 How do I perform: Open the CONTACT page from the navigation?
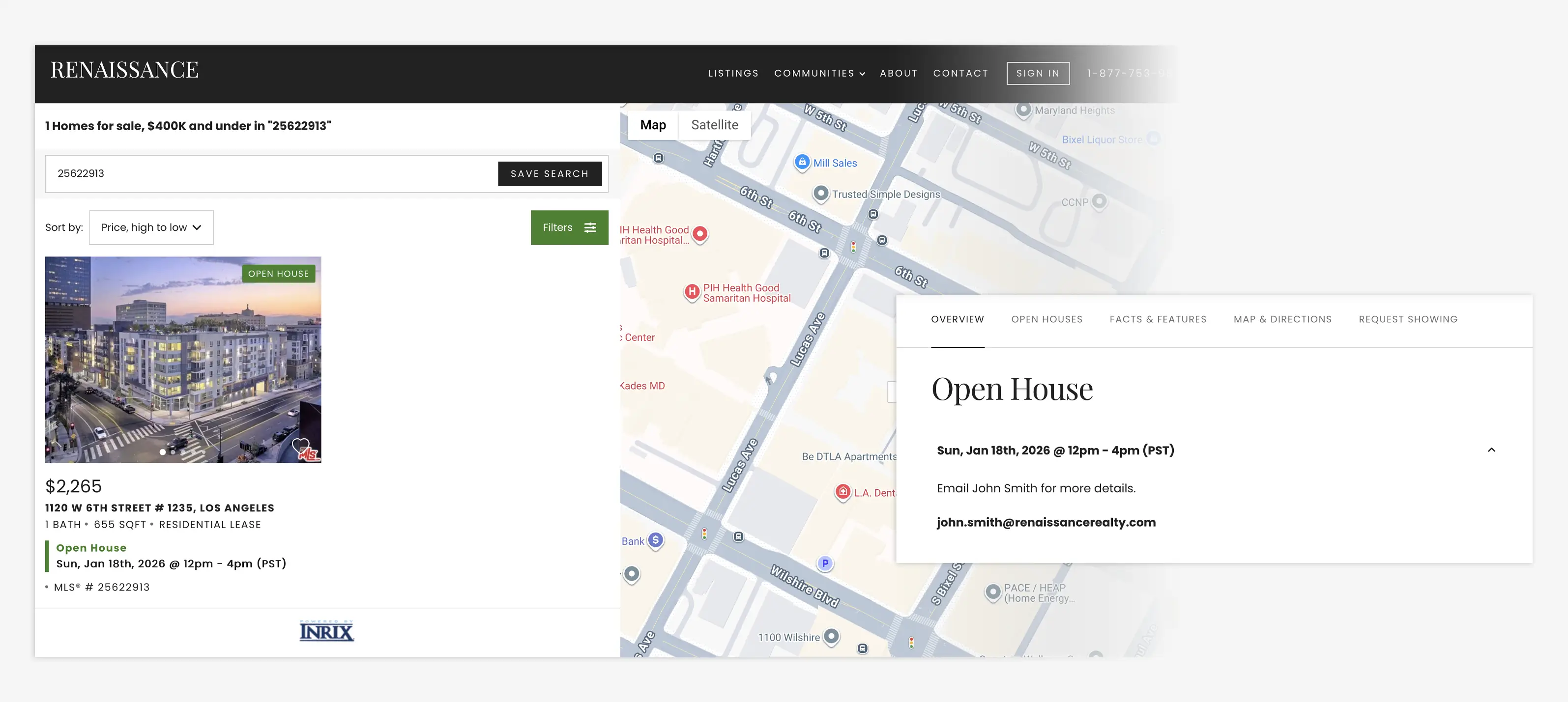point(960,73)
